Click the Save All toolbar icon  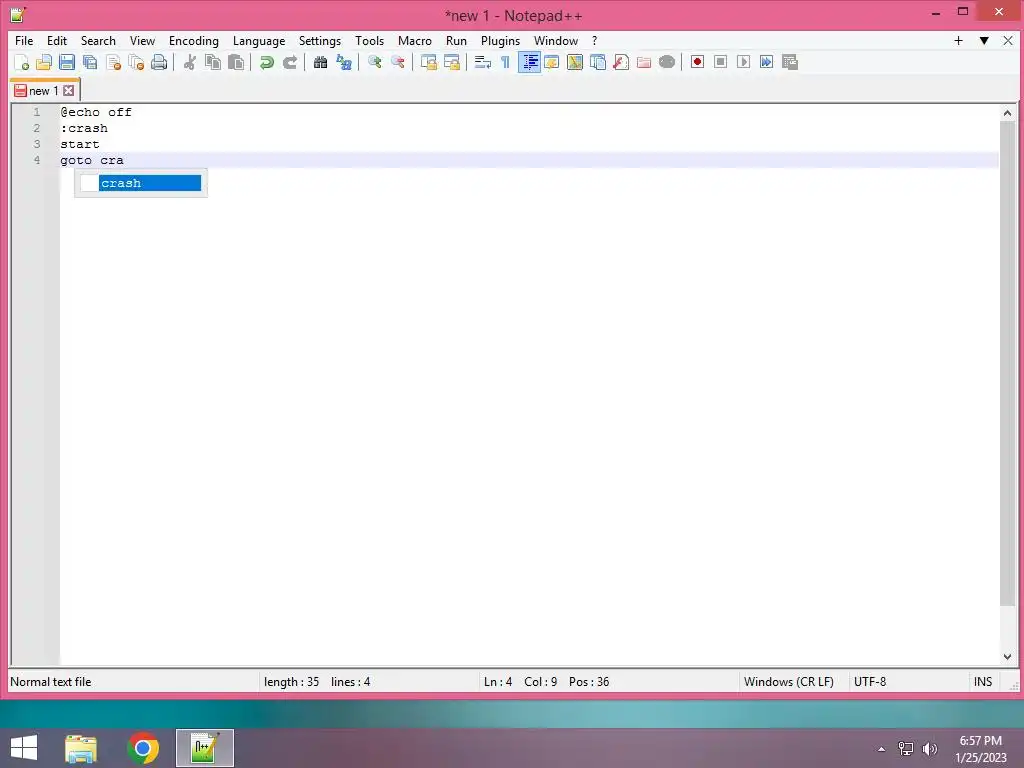[x=90, y=63]
